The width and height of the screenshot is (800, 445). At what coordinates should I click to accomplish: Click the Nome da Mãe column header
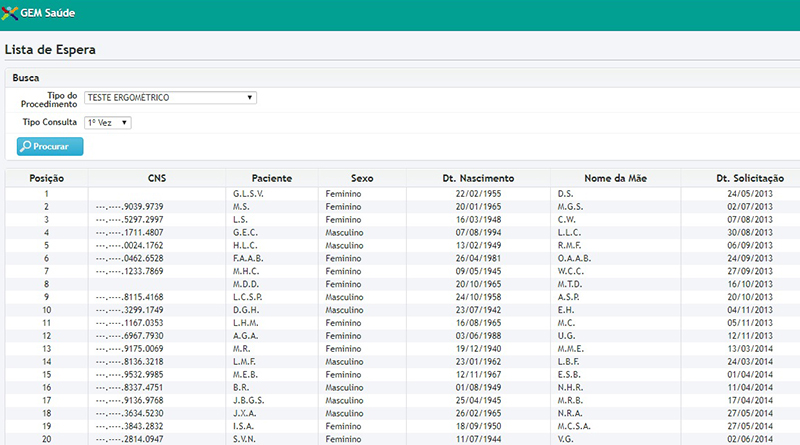[615, 178]
